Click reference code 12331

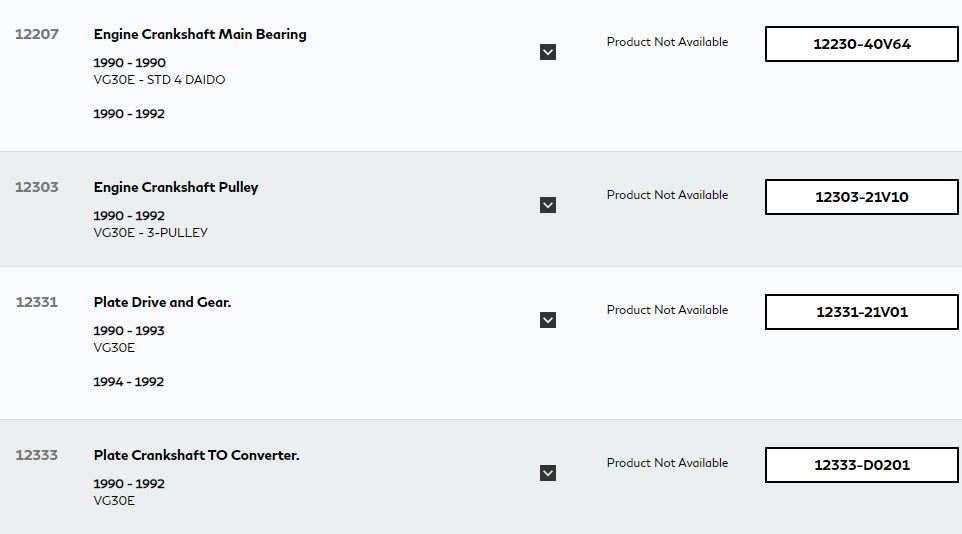click(37, 302)
